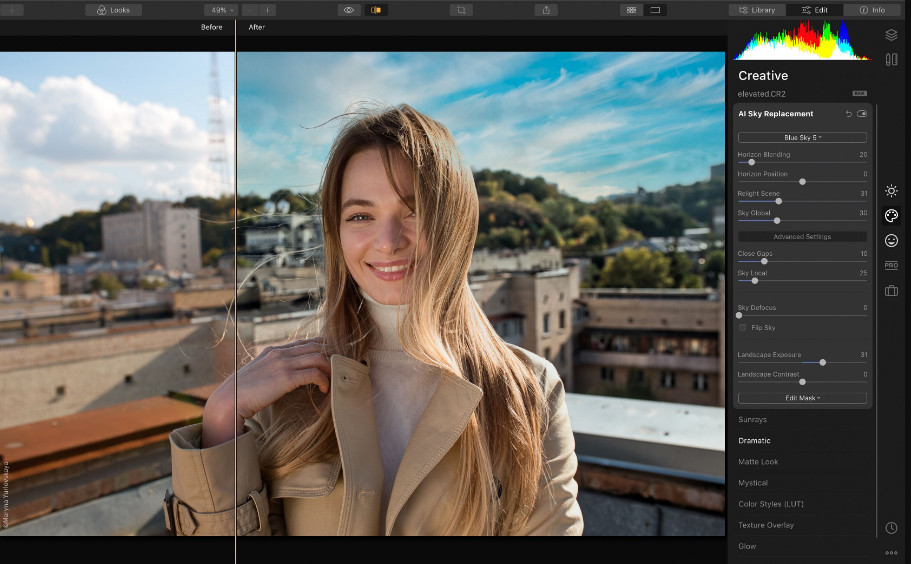Enable the Flip Sky checkbox
The height and width of the screenshot is (564, 911).
click(x=743, y=328)
